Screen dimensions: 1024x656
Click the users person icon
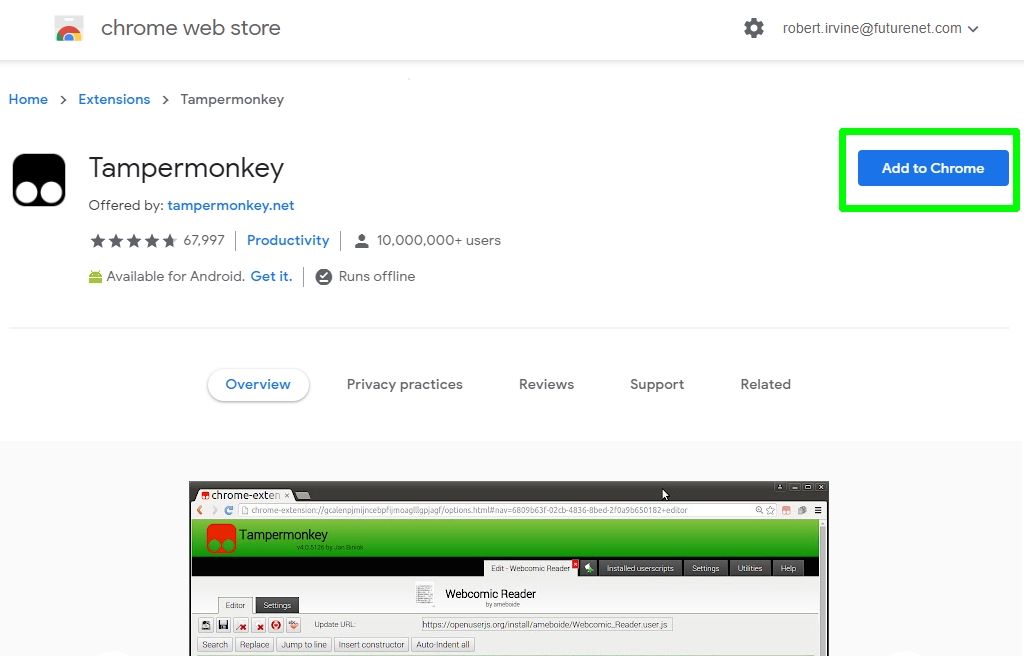pos(361,240)
